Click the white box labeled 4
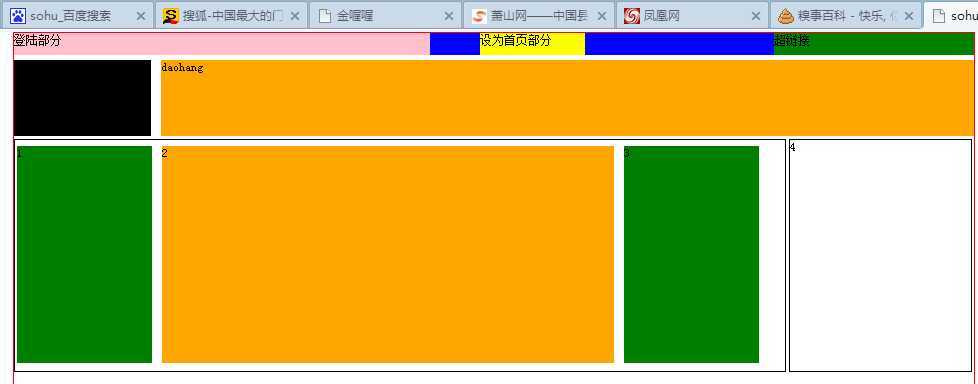The image size is (978, 384). (x=881, y=256)
